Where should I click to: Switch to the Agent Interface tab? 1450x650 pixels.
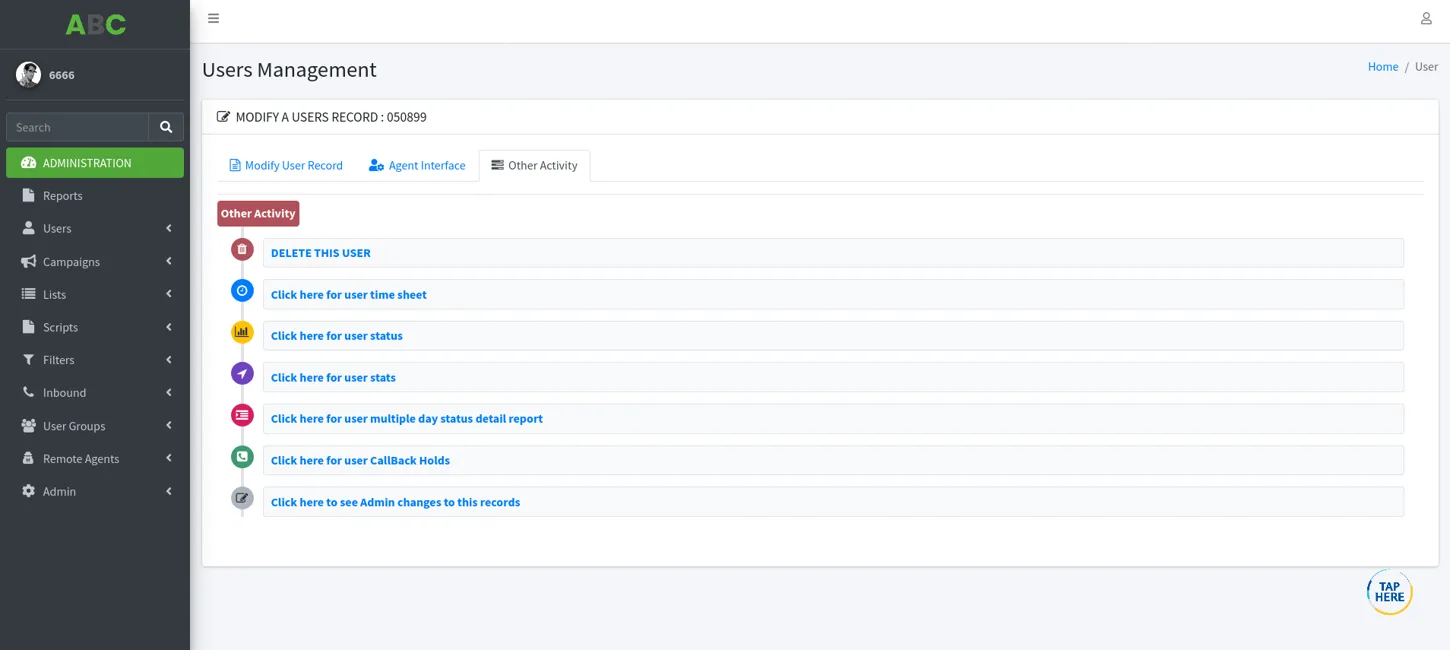(x=417, y=166)
